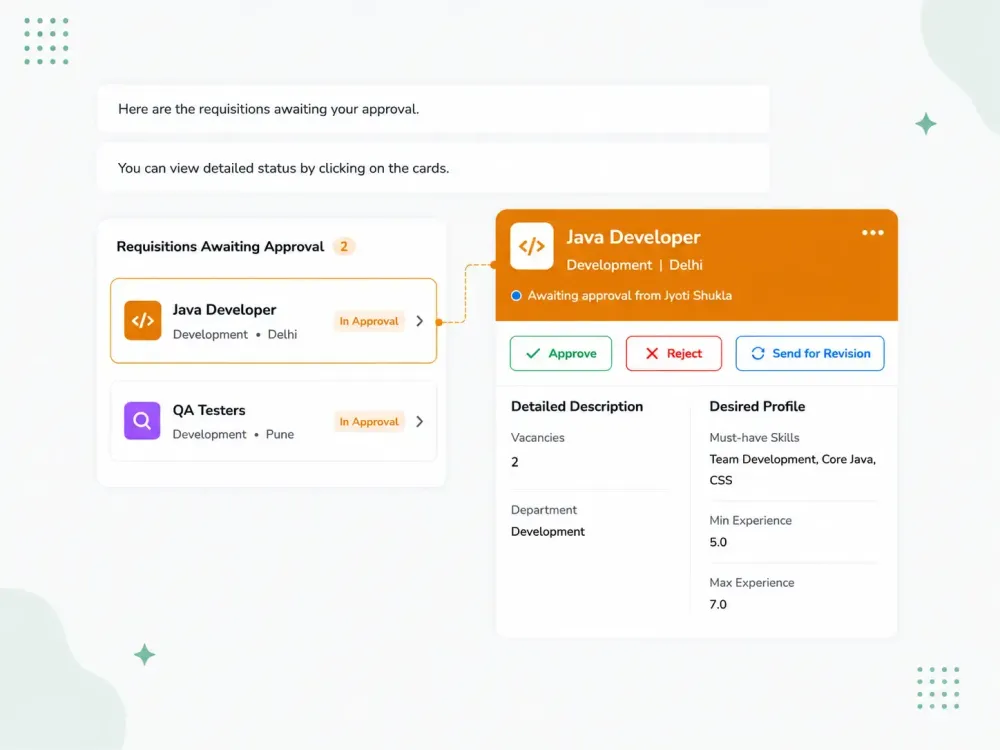Click the Department label
Screen dimensions: 1000x750
(543, 510)
